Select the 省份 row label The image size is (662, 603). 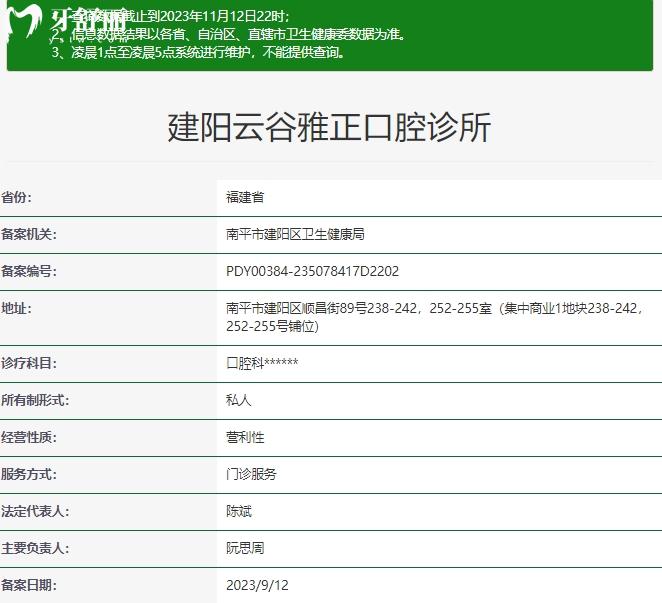tap(17, 198)
